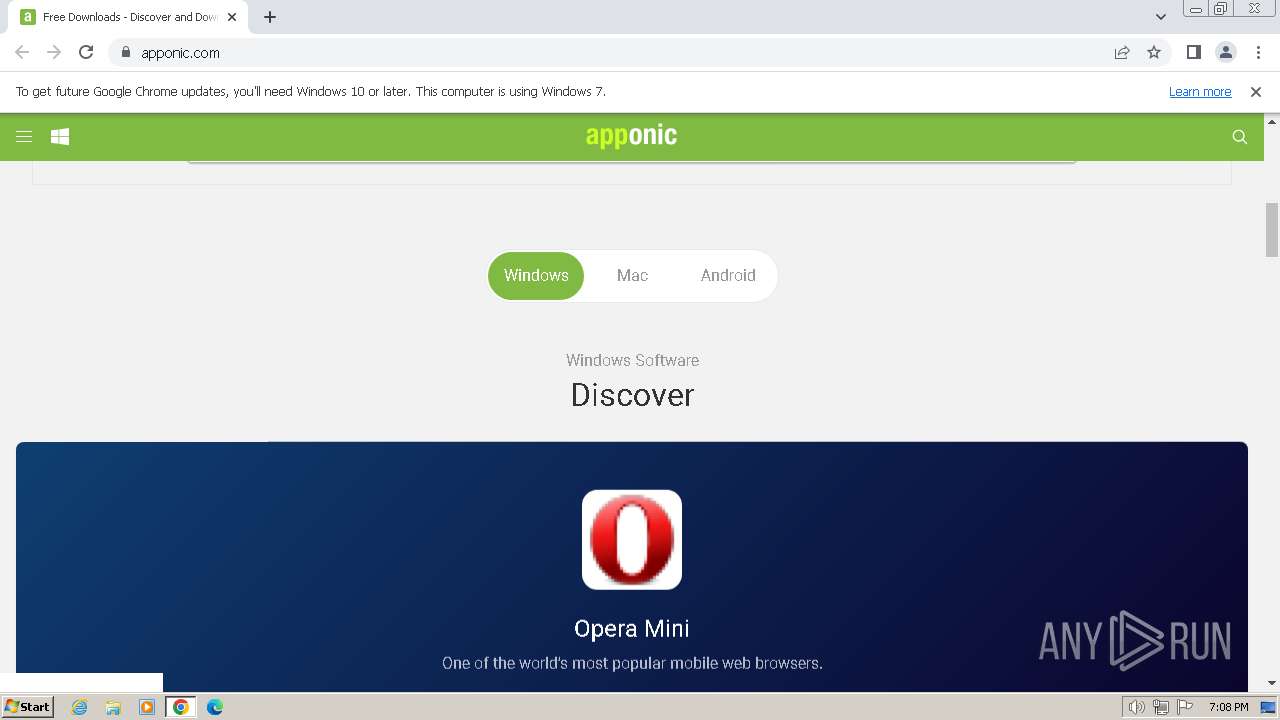Open the volume speaker tray icon

[1137, 707]
